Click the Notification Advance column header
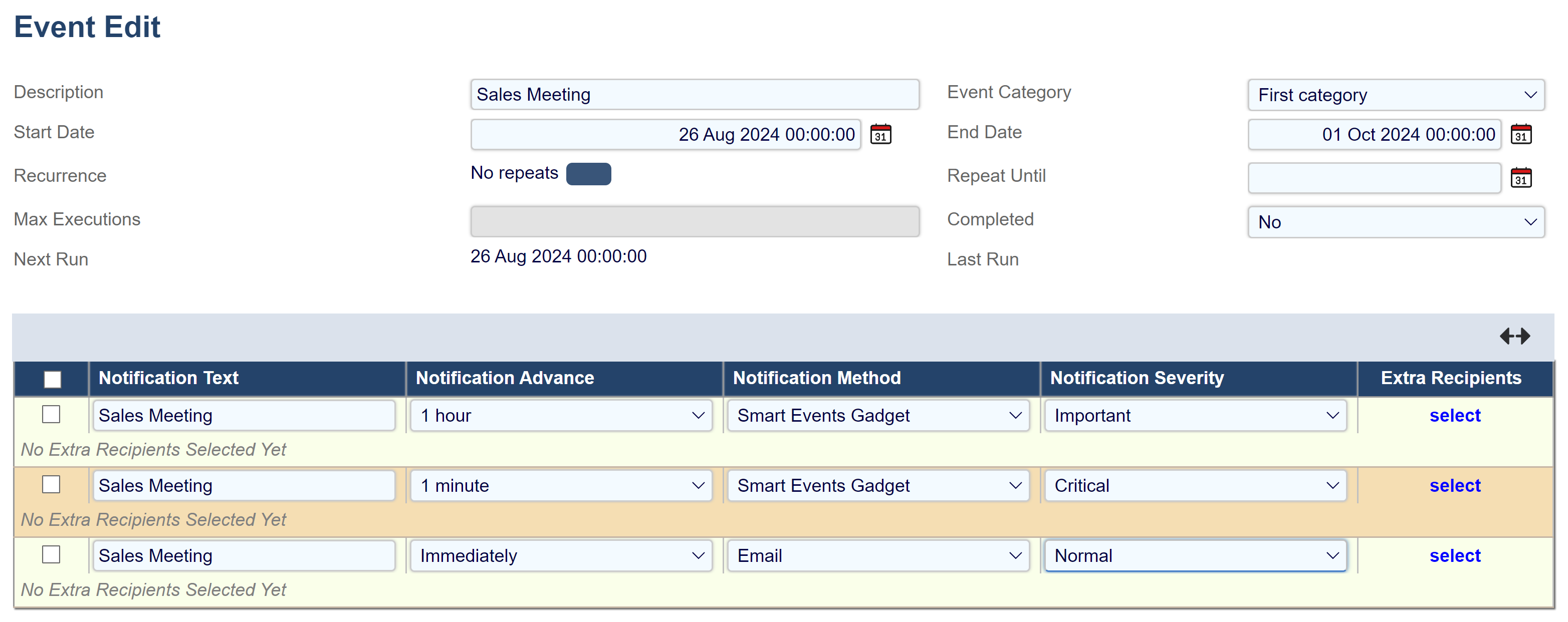The image size is (1568, 622). pos(505,378)
